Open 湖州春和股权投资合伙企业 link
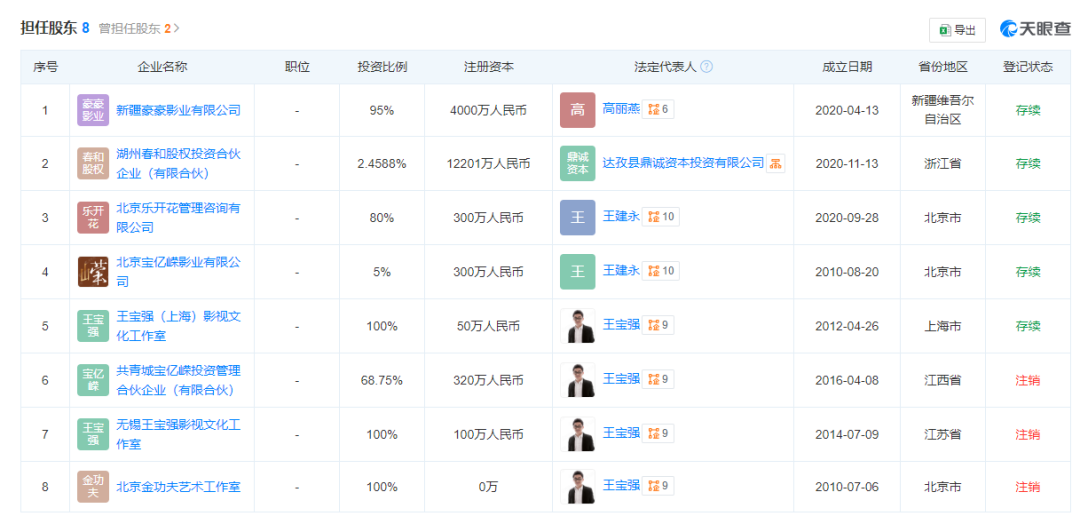The height and width of the screenshot is (524, 1080). point(178,164)
